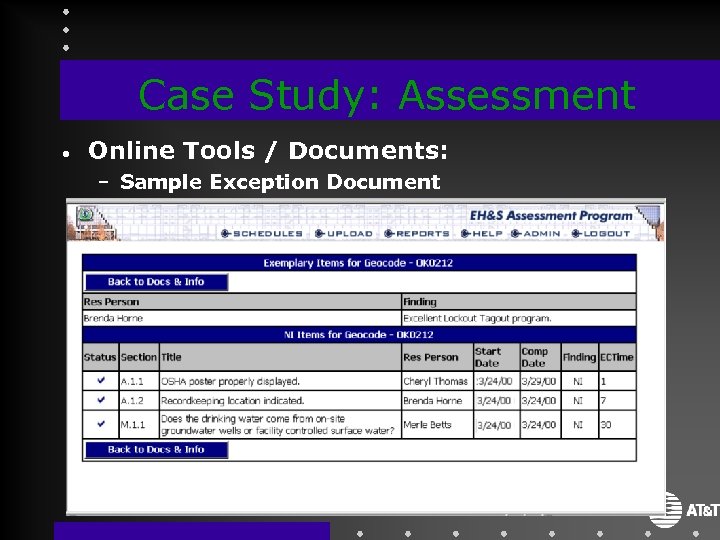Image resolution: width=720 pixels, height=540 pixels.
Task: Click ECTime value 30
Action: [x=606, y=425]
